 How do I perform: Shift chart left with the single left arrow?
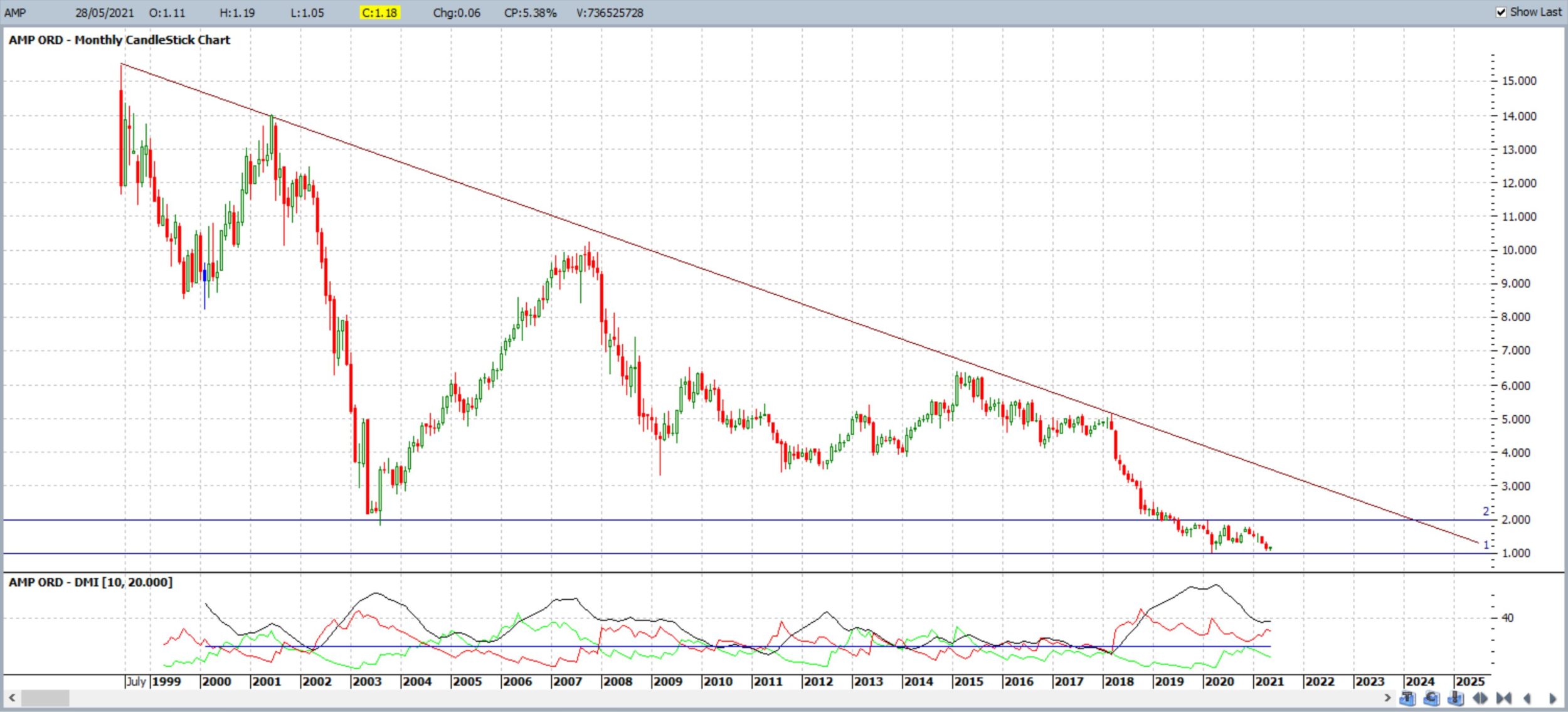point(1527,698)
